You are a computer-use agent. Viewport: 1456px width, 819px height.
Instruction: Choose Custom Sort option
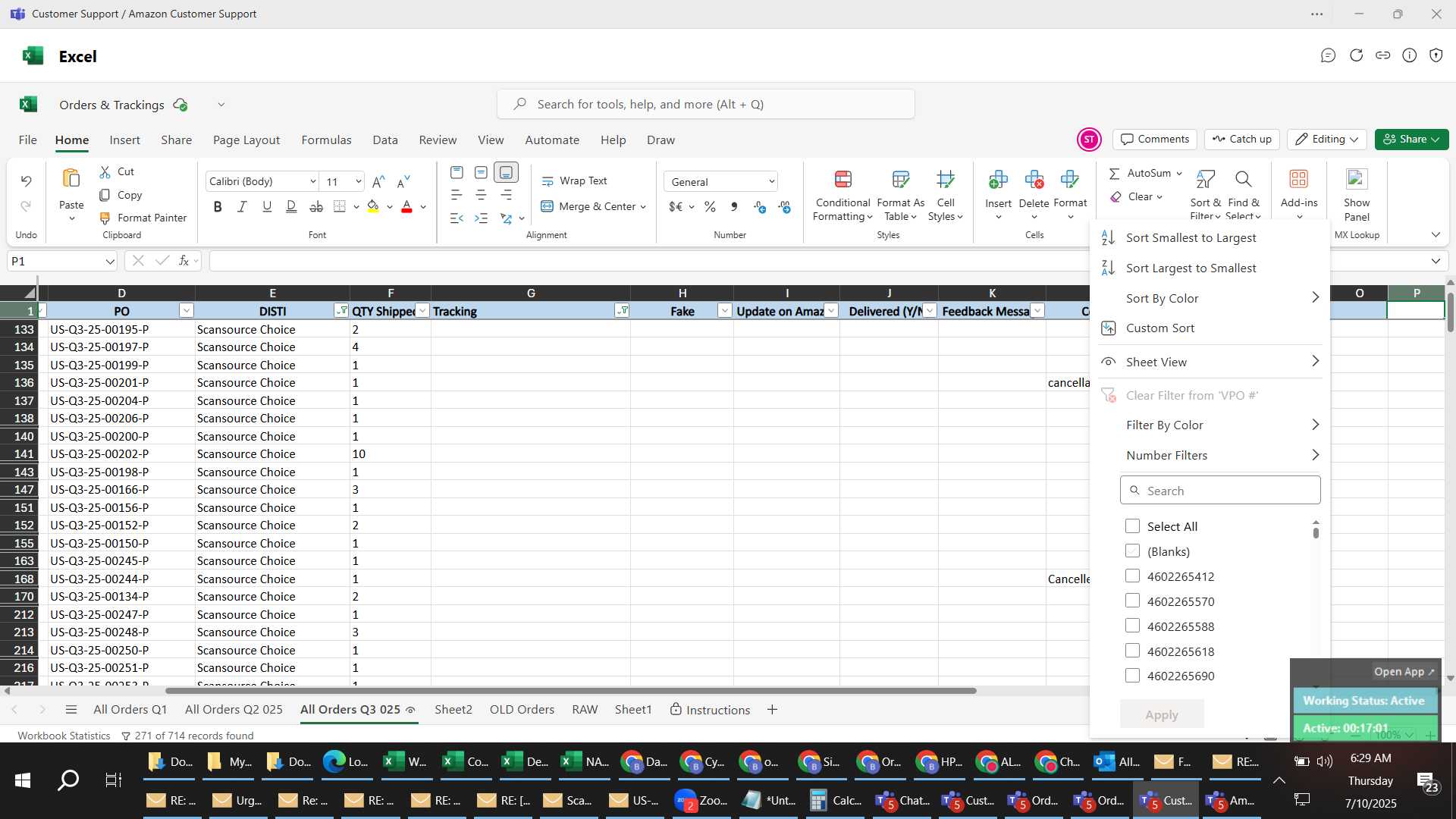pyautogui.click(x=1210, y=328)
